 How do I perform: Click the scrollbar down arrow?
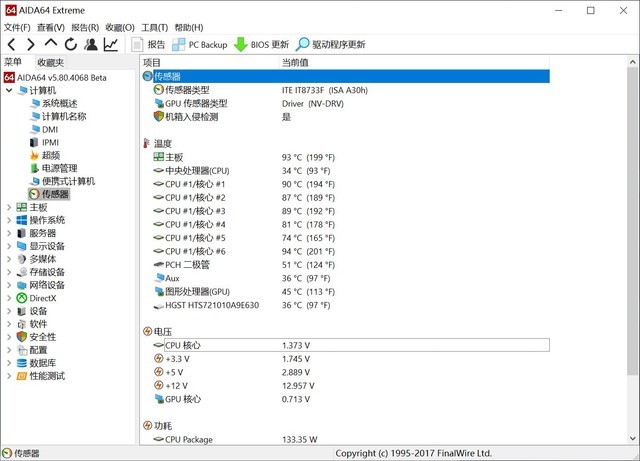pyautogui.click(x=633, y=439)
